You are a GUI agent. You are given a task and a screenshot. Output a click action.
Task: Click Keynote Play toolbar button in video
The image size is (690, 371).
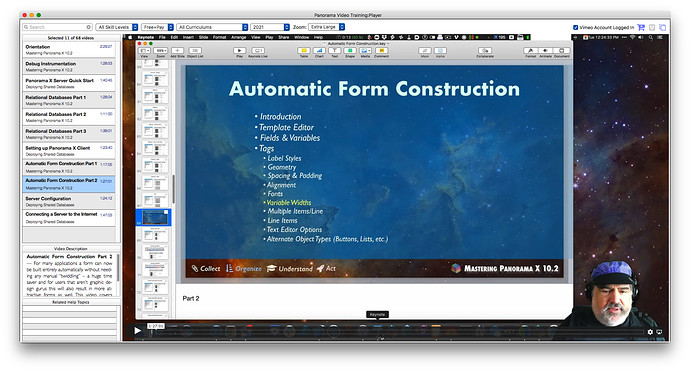pos(239,51)
